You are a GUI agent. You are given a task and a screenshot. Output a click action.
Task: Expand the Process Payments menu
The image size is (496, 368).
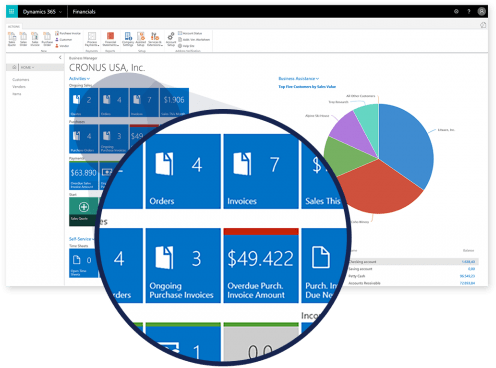(92, 39)
